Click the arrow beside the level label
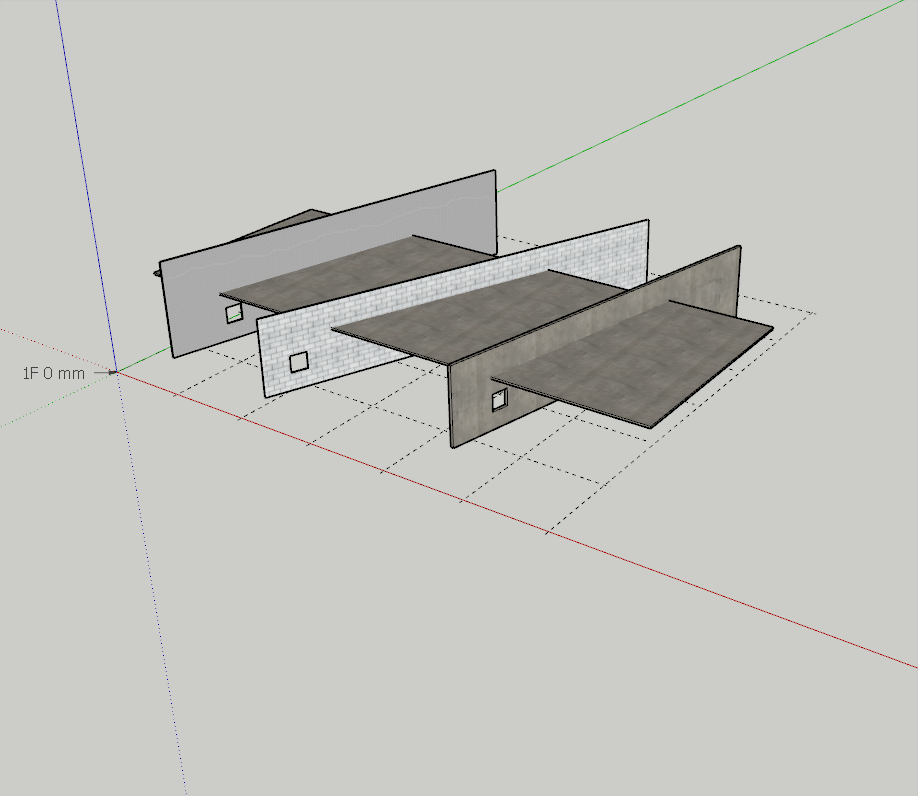The width and height of the screenshot is (918, 796). [x=100, y=373]
